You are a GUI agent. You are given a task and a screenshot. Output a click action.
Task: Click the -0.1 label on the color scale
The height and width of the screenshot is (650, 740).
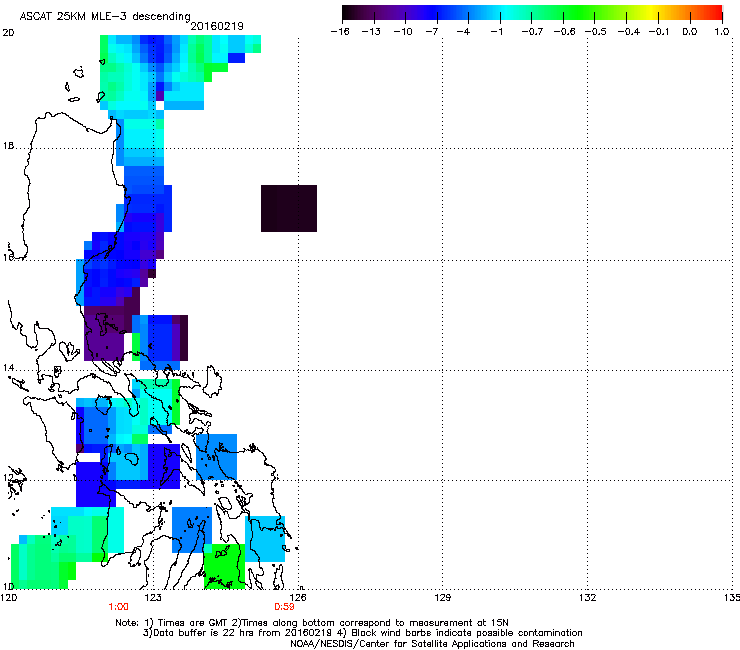[x=659, y=32]
